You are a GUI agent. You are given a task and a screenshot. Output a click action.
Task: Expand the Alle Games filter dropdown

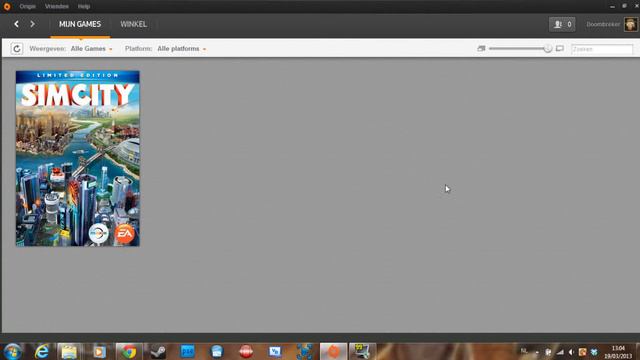pos(91,49)
